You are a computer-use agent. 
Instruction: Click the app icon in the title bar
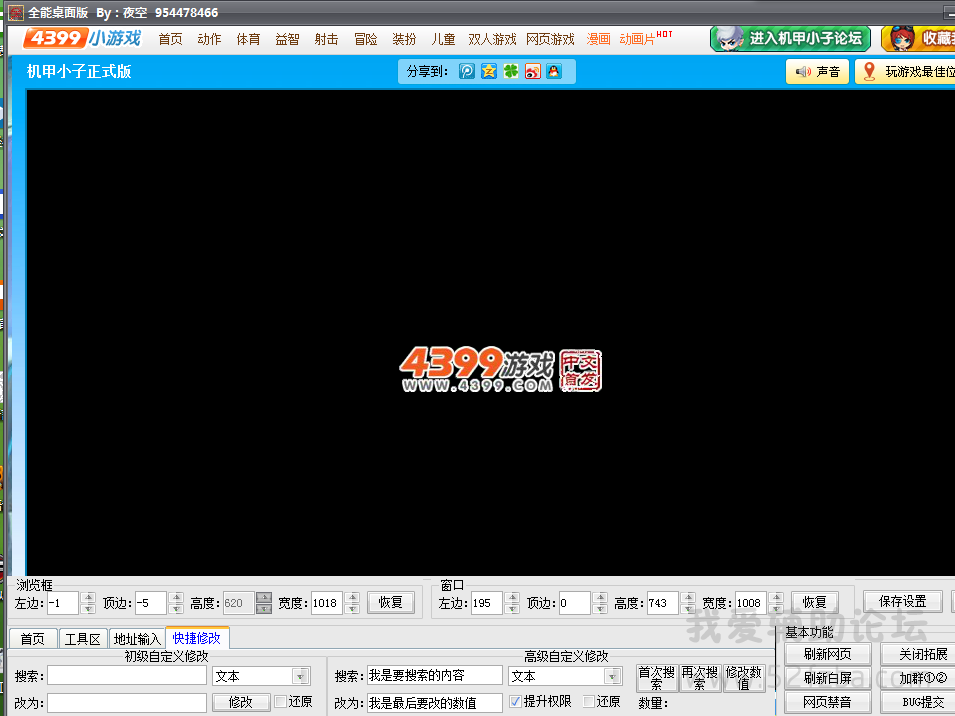pos(15,12)
